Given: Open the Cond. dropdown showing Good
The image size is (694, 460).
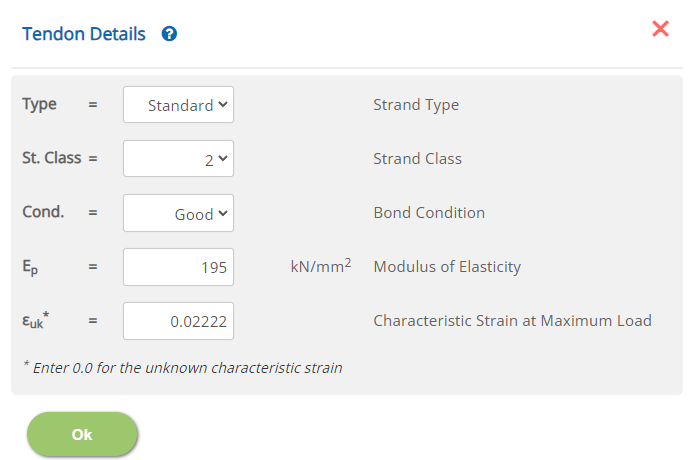Looking at the screenshot, I should (178, 213).
